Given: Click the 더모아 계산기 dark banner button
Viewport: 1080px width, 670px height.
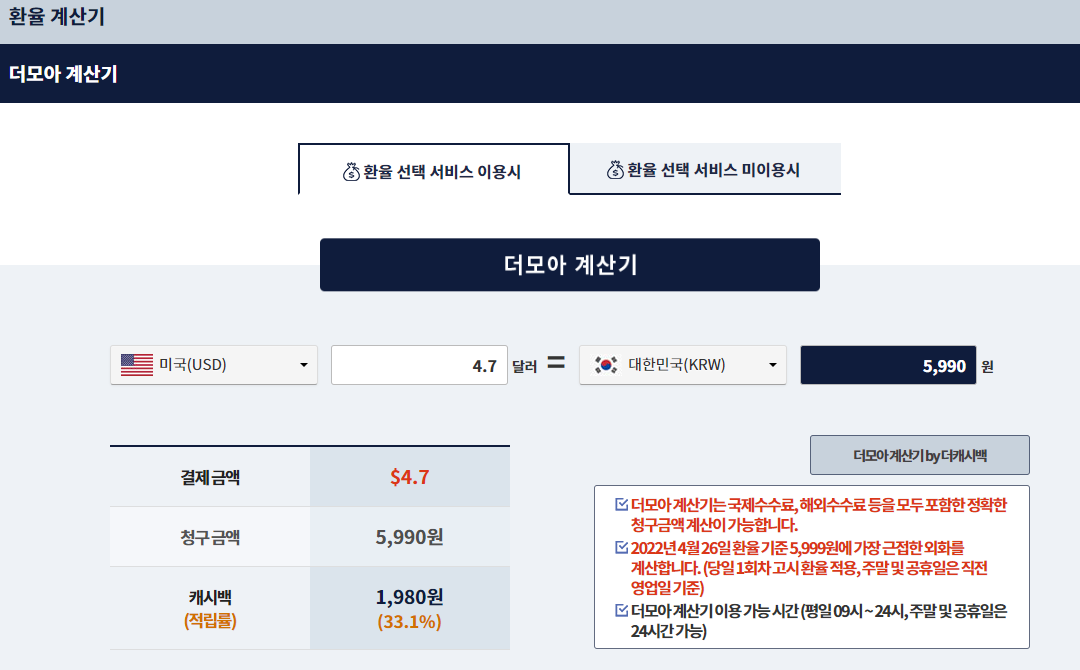Looking at the screenshot, I should [x=570, y=264].
